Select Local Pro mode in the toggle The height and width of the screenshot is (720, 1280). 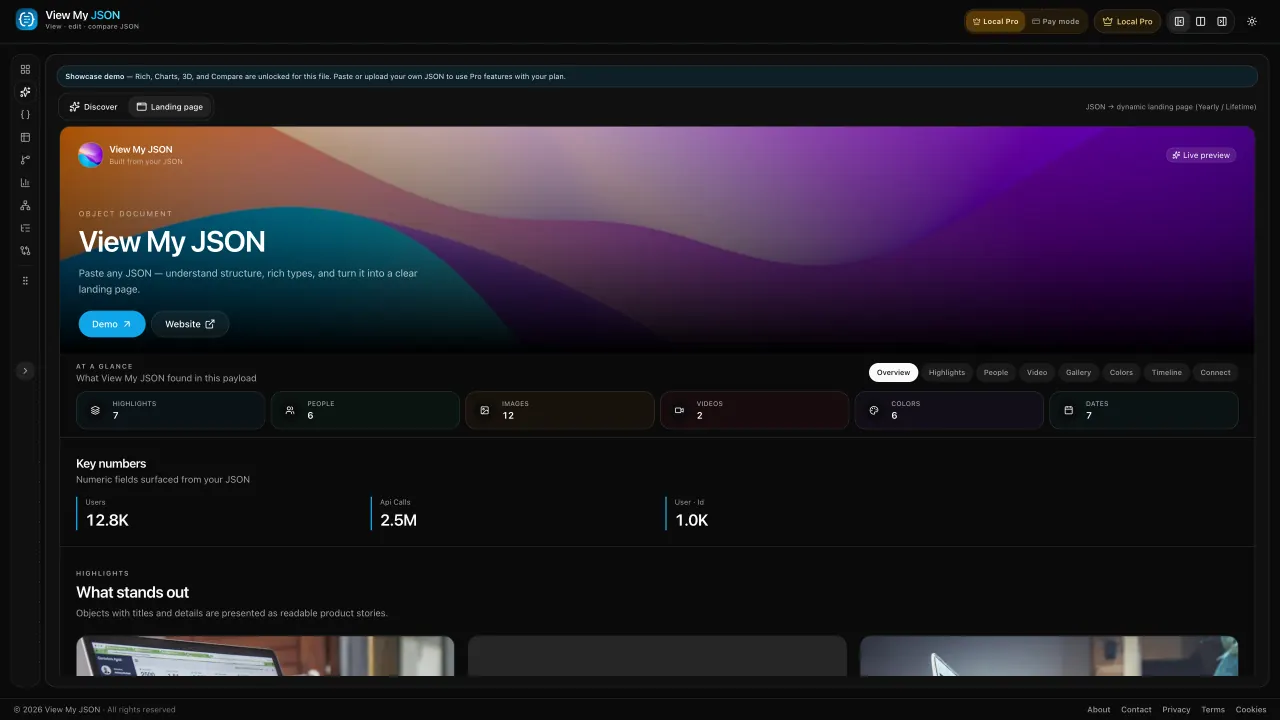996,21
